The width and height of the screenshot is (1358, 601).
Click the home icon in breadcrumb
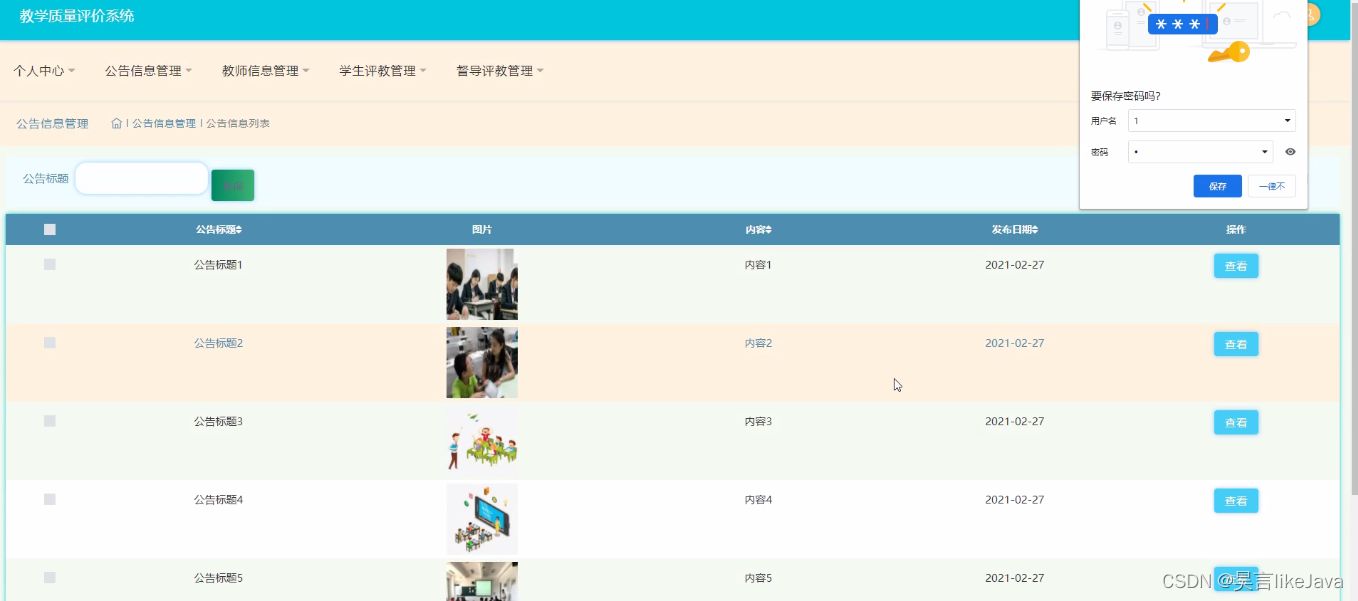116,123
